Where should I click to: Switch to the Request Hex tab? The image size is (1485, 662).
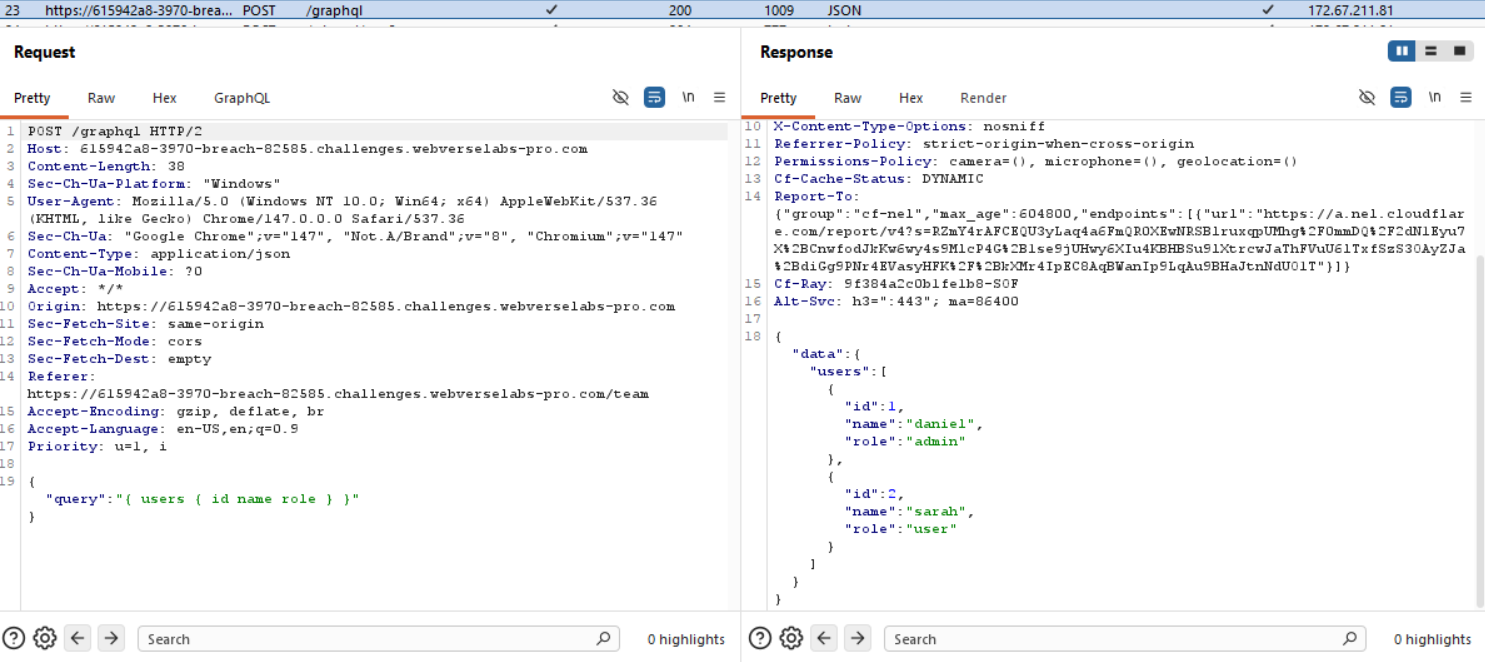(x=165, y=98)
